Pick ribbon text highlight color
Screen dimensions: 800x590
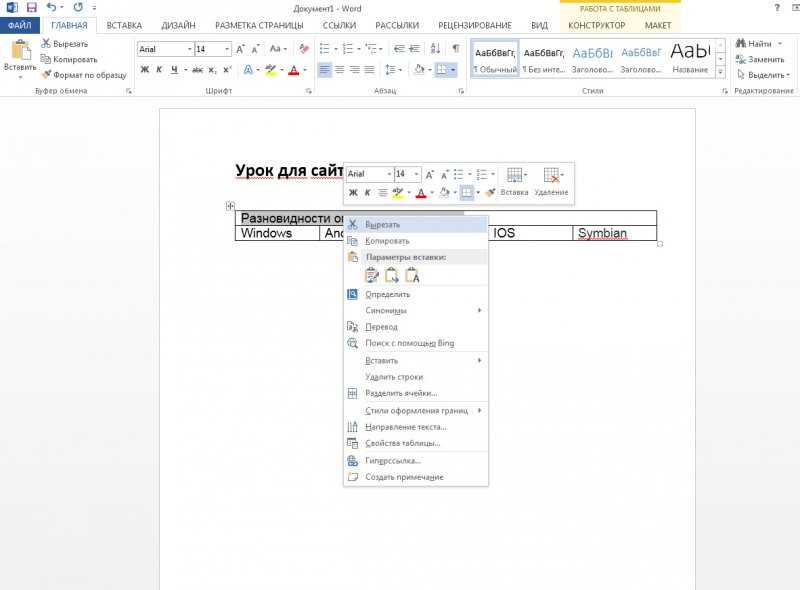pyautogui.click(x=270, y=69)
